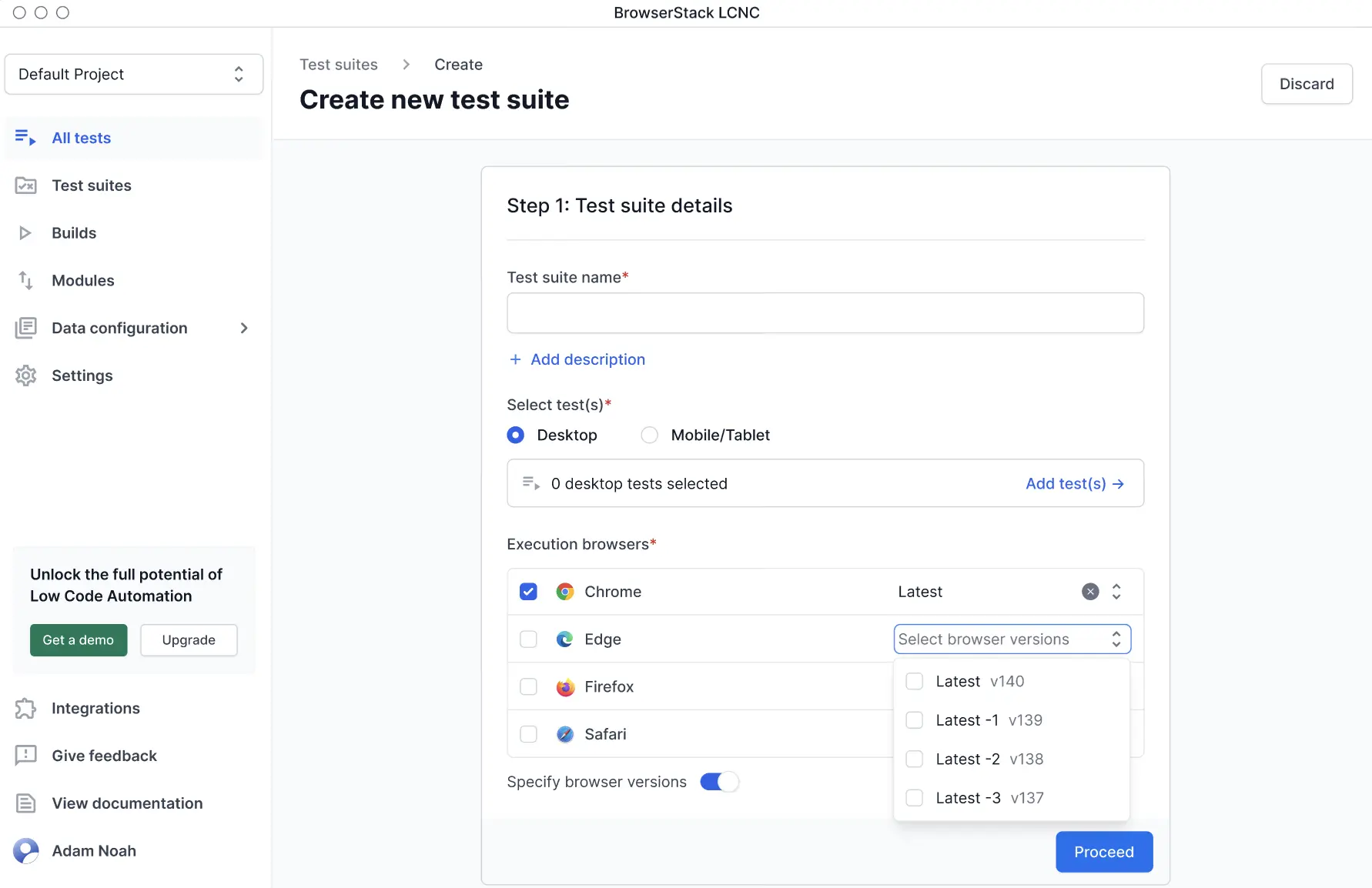Click the Edge browser logo
This screenshot has height=888, width=1372.
pos(565,639)
